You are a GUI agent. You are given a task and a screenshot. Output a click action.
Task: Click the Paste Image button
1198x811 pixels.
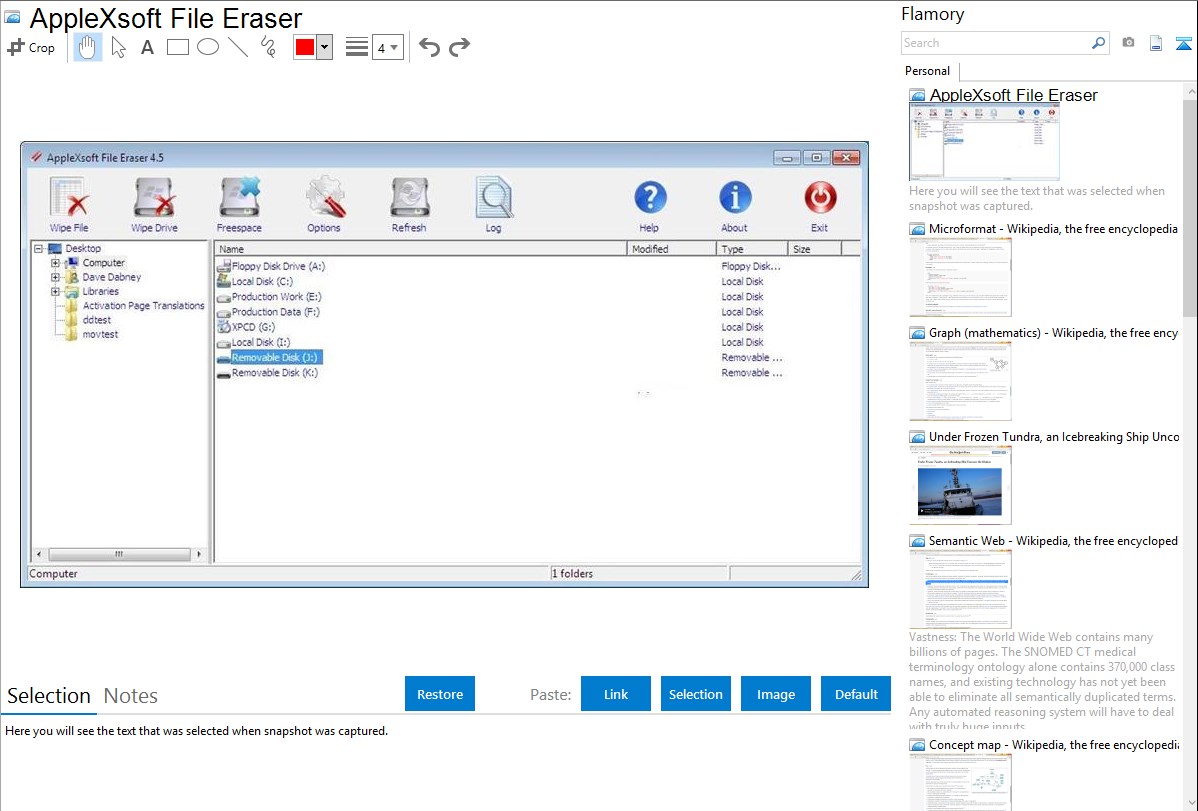coord(776,694)
